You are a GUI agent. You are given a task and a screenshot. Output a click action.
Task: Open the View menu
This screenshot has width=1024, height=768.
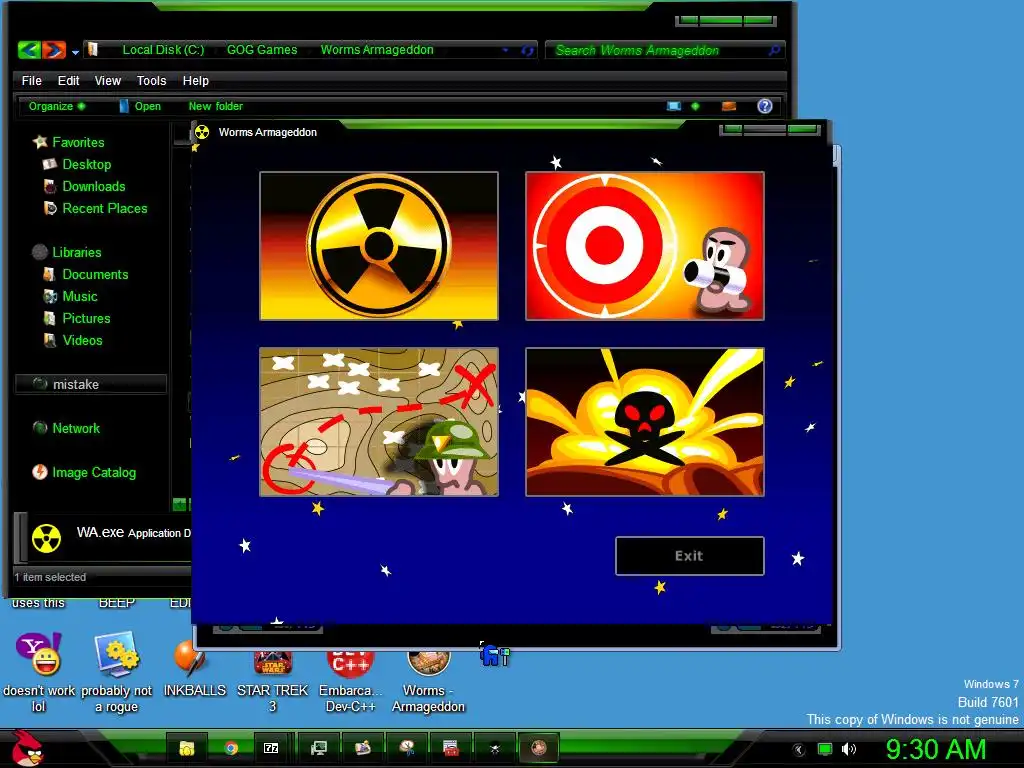[x=108, y=80]
